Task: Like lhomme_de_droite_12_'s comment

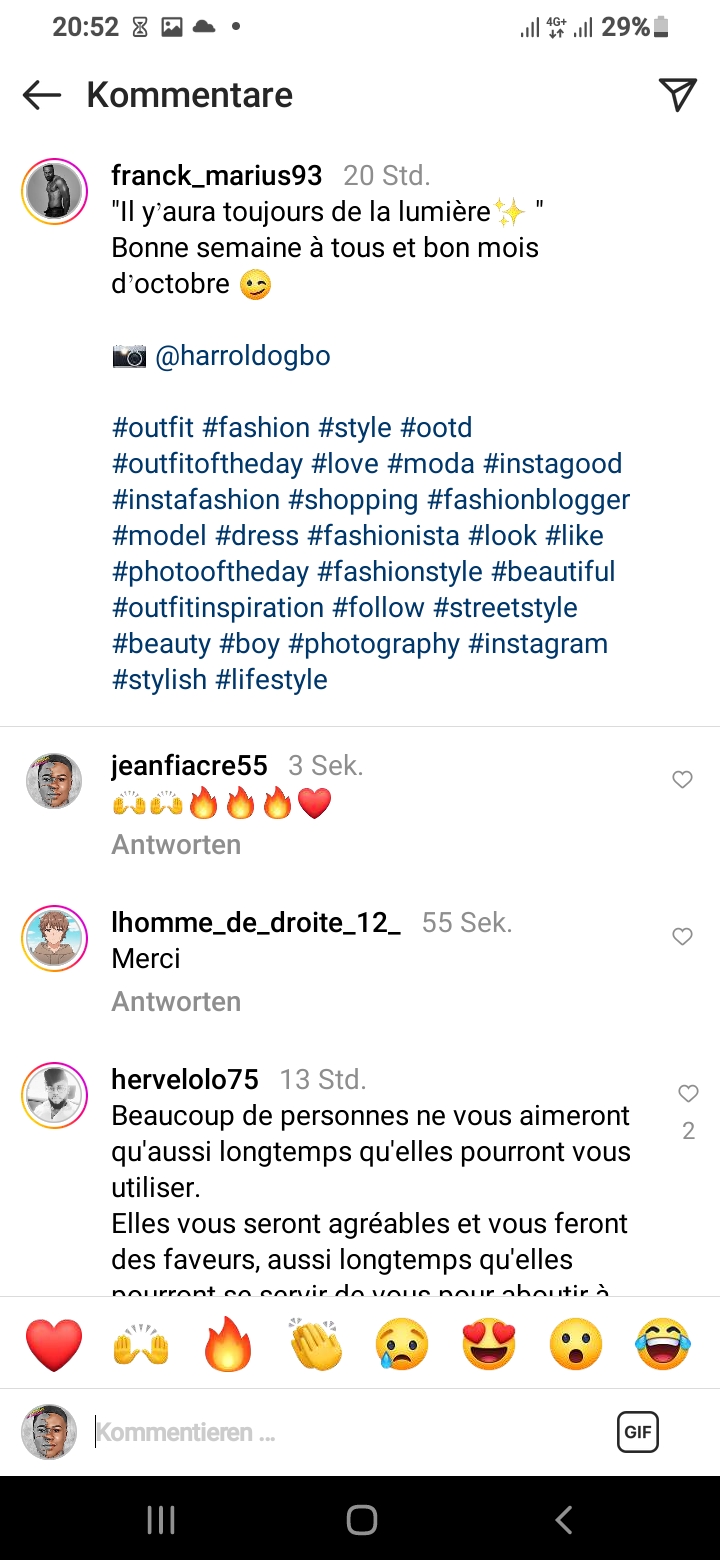Action: 682,937
